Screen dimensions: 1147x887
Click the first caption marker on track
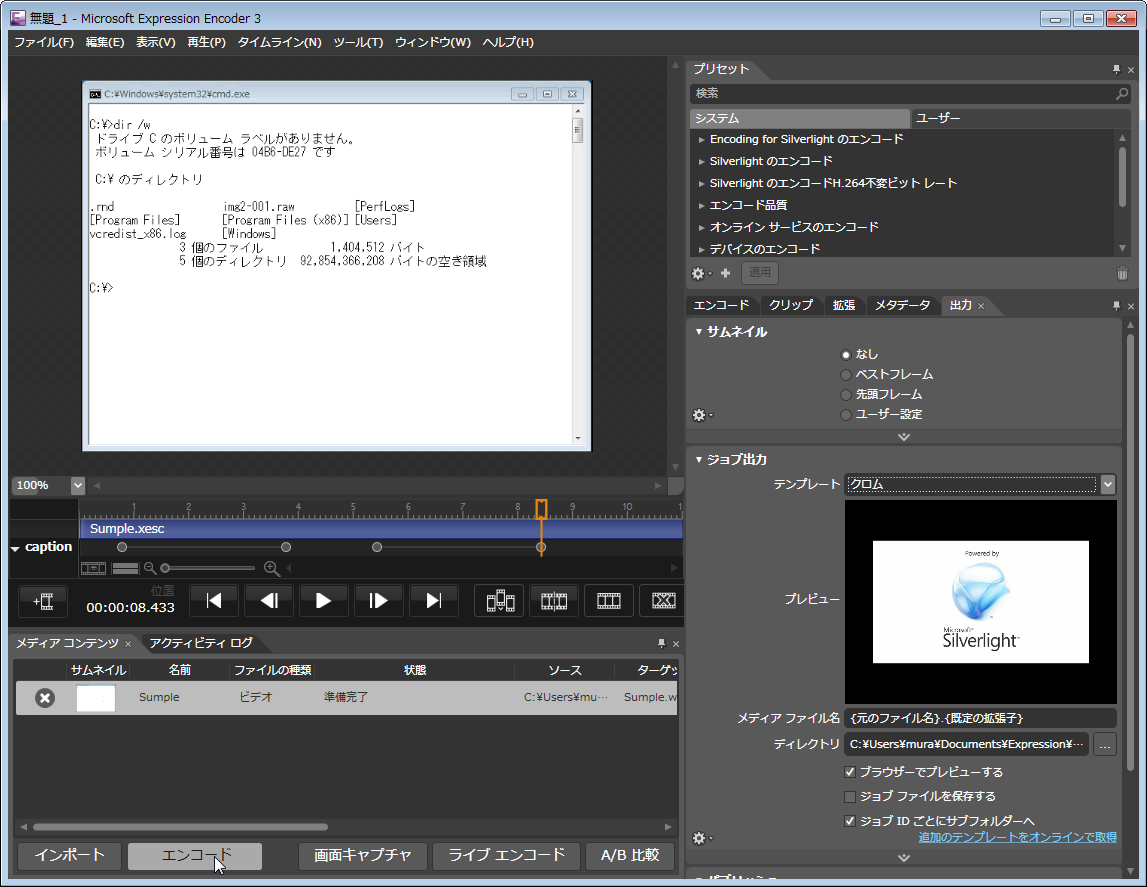(122, 548)
